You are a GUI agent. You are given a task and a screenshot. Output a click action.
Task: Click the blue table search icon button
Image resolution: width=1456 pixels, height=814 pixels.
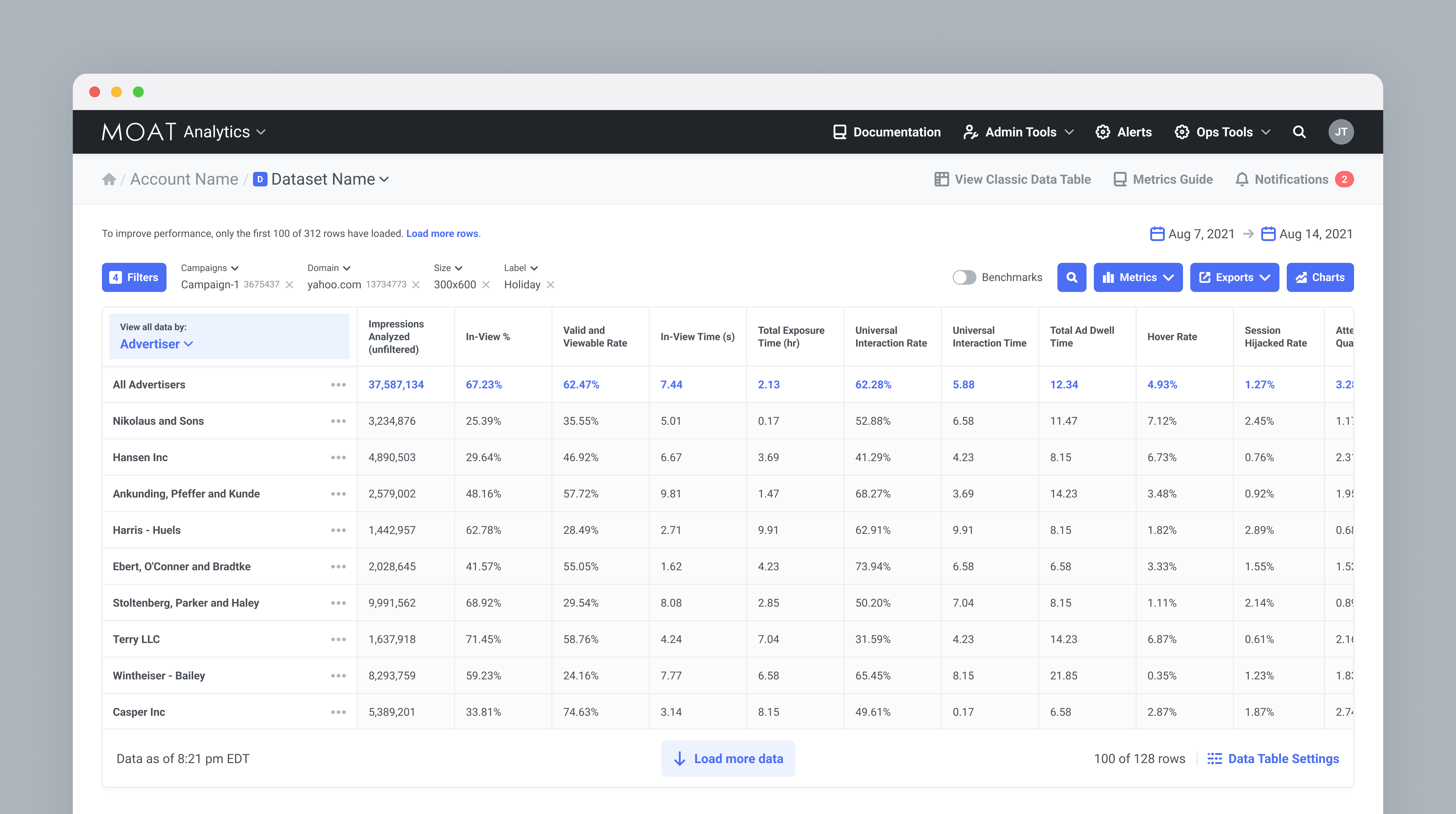click(x=1071, y=277)
